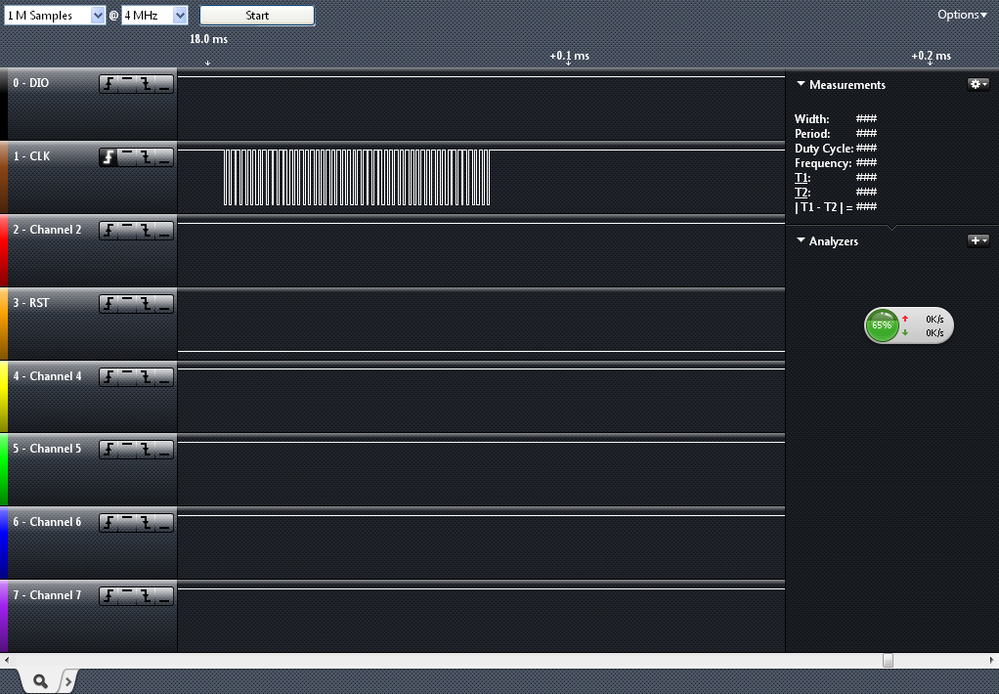Click the horizontal scrollbar at the bottom

[885, 658]
